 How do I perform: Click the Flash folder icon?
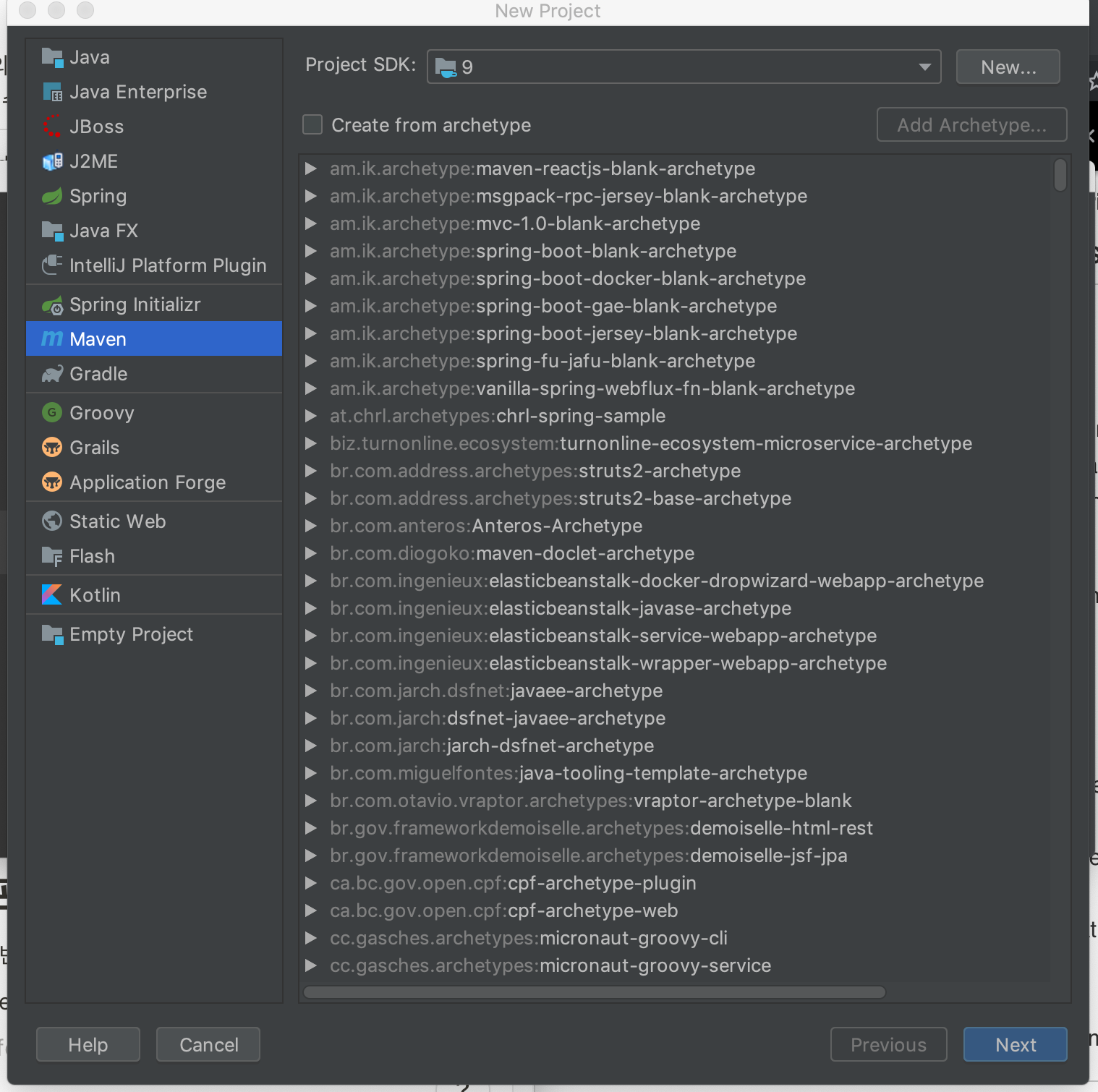(x=52, y=556)
